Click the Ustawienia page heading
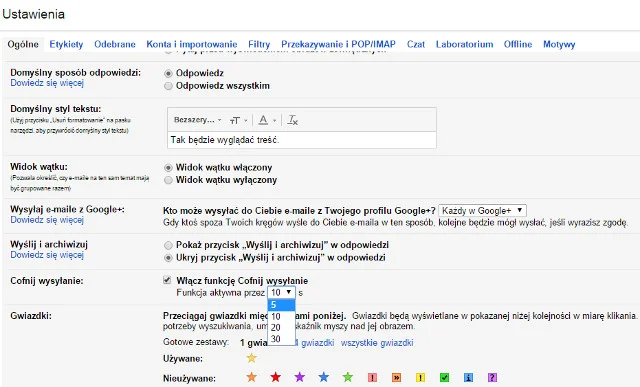The width and height of the screenshot is (640, 387). click(x=33, y=14)
